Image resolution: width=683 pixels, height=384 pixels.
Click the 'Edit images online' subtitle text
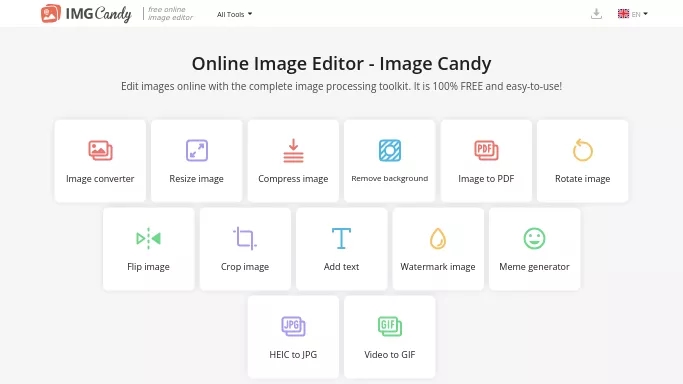click(342, 86)
